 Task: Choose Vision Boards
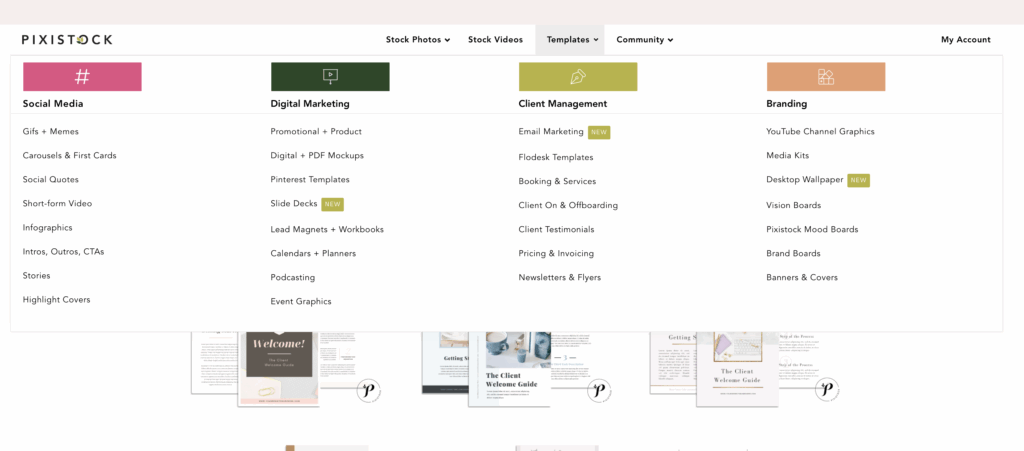(793, 206)
